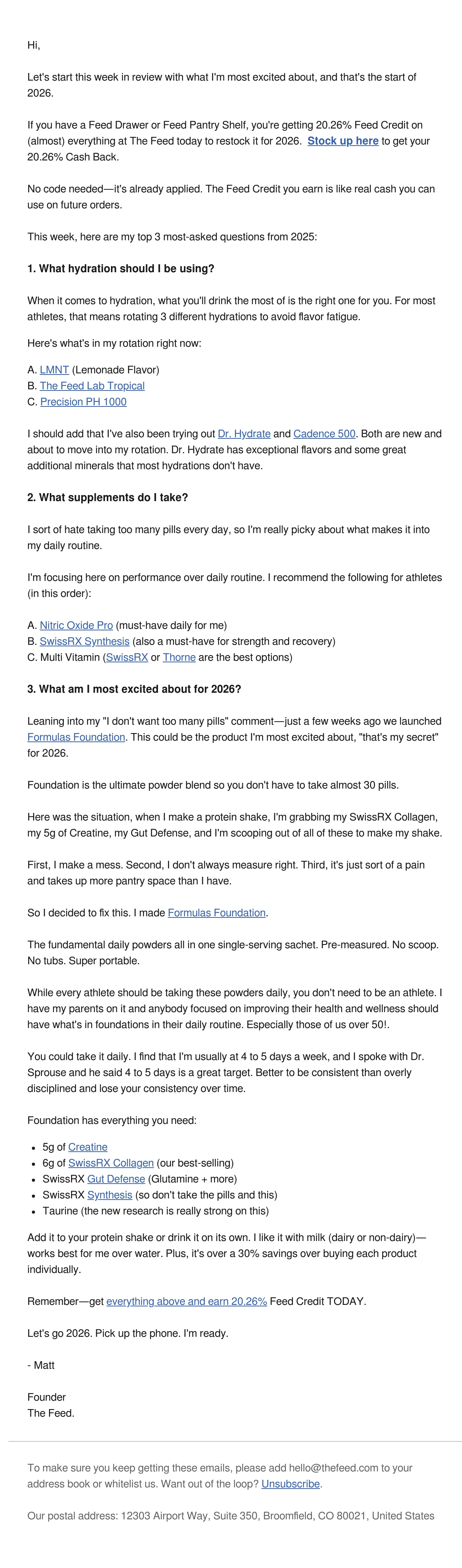Visit the SwissRX Collagen link
The width and height of the screenshot is (462, 1568).
[x=111, y=1163]
